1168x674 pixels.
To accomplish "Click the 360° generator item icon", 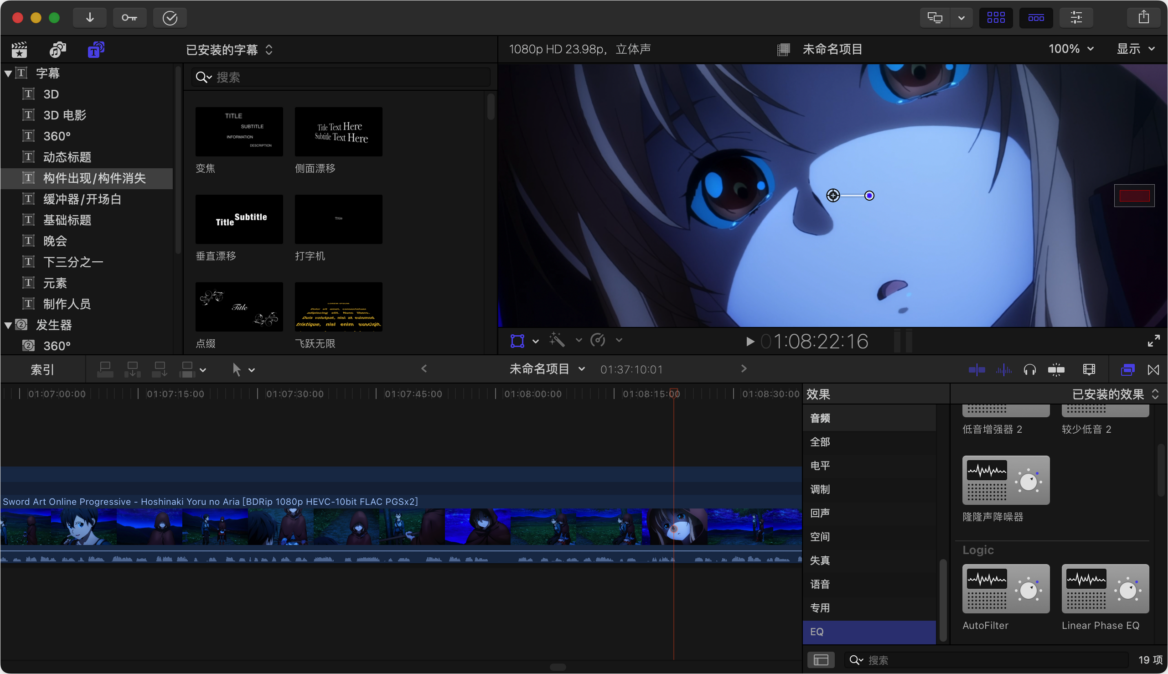I will click(28, 346).
